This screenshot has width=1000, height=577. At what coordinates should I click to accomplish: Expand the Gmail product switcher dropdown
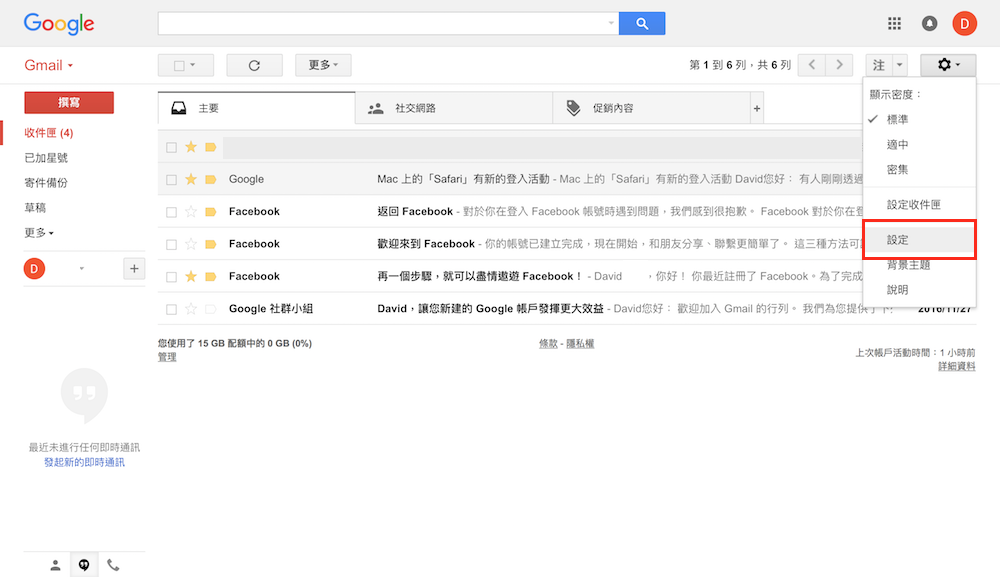pyautogui.click(x=48, y=66)
